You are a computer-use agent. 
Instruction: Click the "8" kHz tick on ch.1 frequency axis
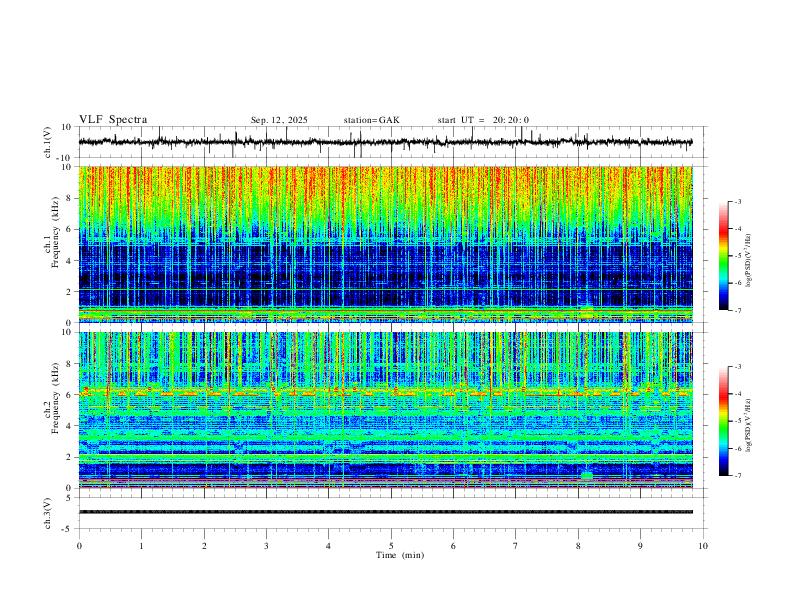(70, 198)
